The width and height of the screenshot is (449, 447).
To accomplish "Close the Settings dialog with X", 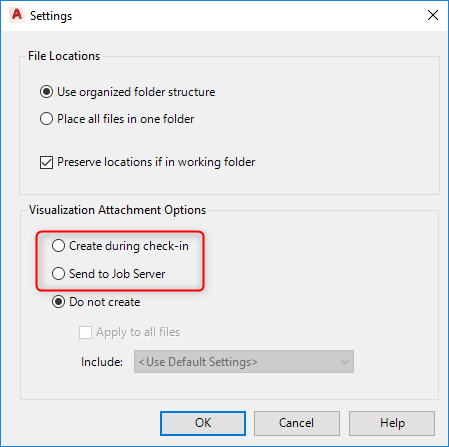I will [x=433, y=15].
